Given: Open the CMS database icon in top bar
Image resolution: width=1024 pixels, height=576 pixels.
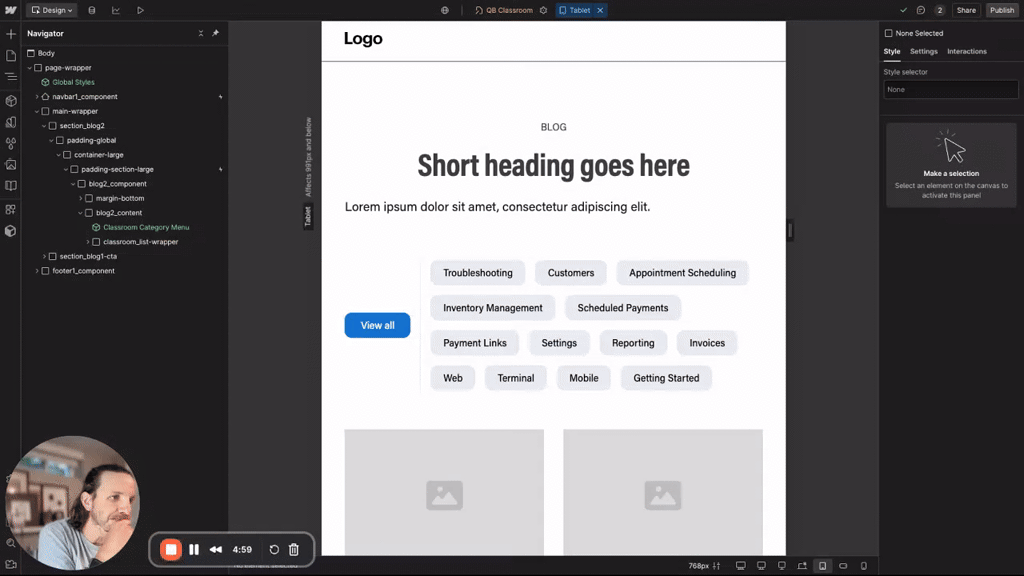Looking at the screenshot, I should point(91,10).
